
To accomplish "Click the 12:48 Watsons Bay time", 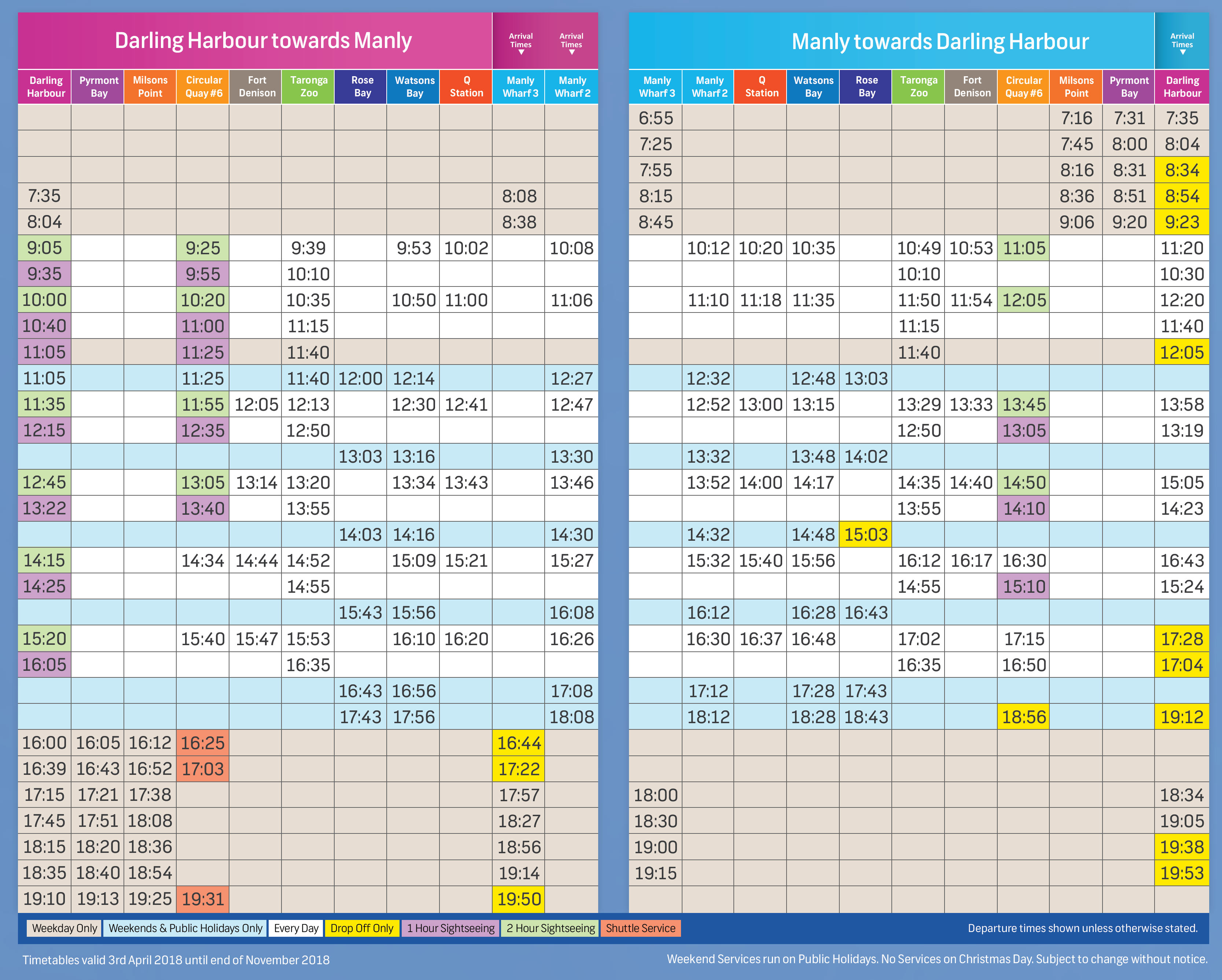I will tap(813, 378).
